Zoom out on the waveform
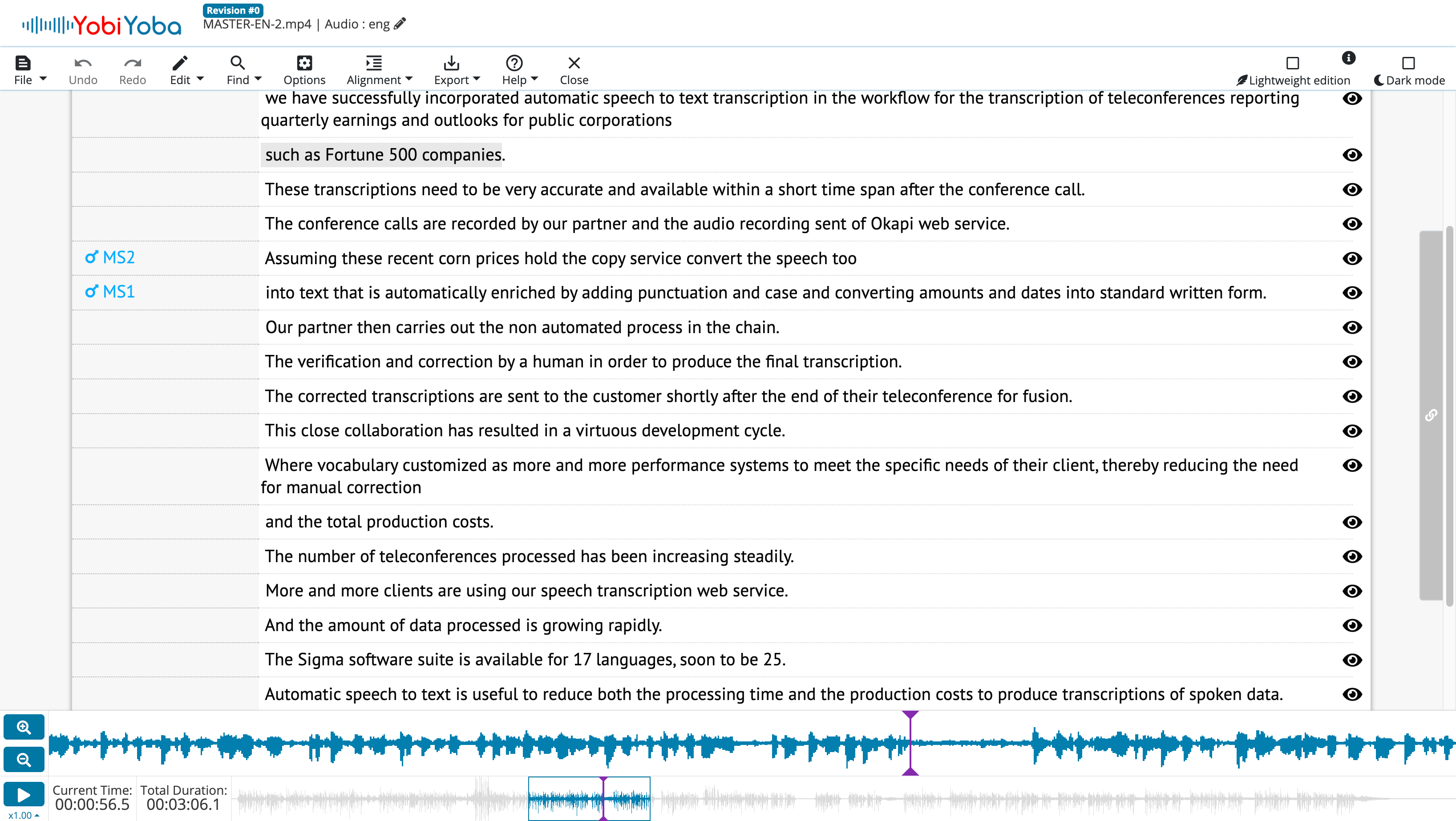The image size is (1456, 821). (x=24, y=760)
